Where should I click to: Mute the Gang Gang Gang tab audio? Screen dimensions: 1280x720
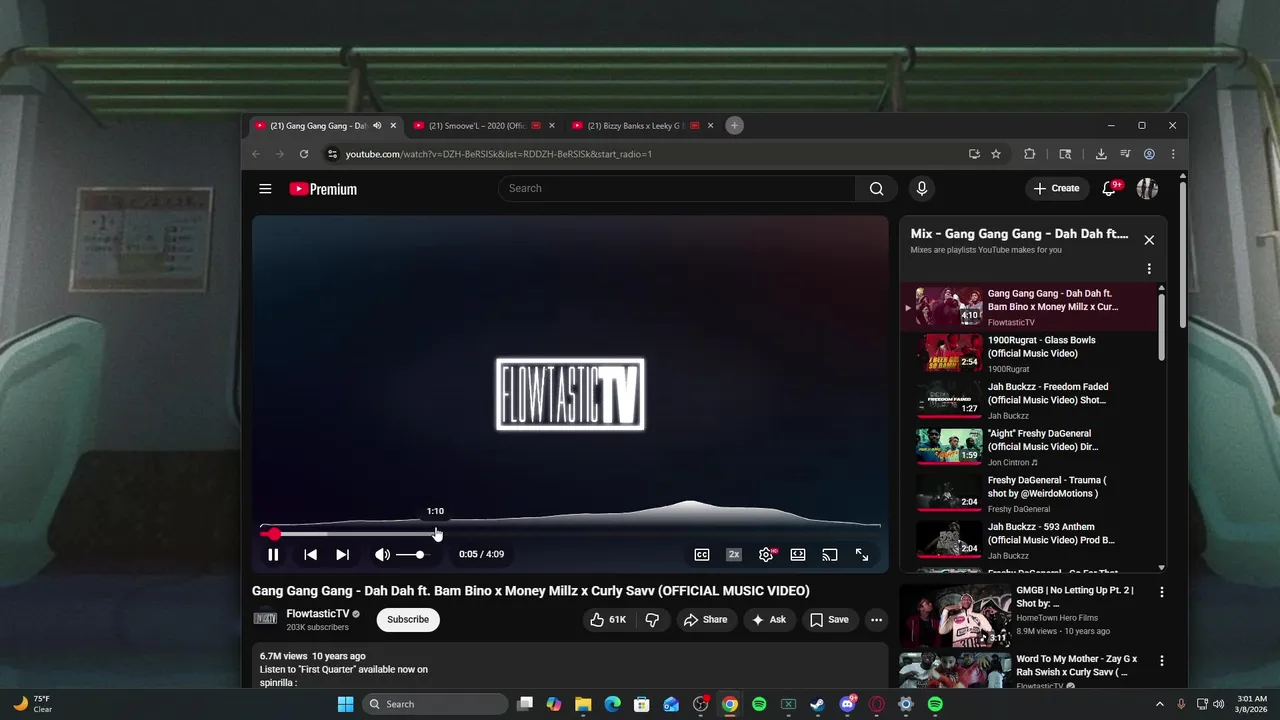pos(377,126)
